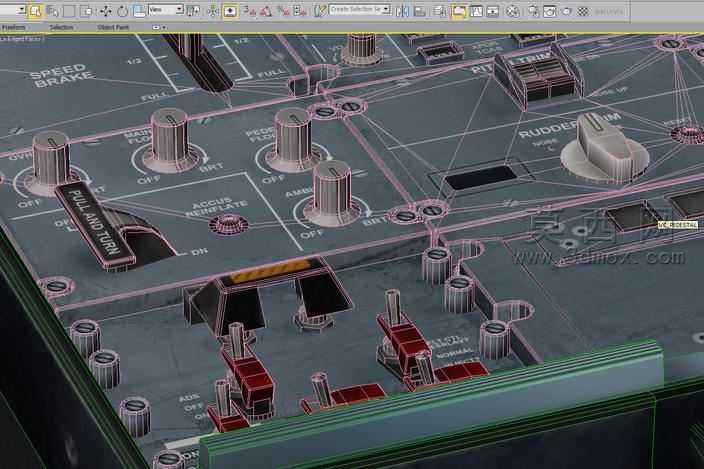This screenshot has width=704, height=469.
Task: Open the Edged Faces viewport shading menu
Action: [x=22, y=39]
